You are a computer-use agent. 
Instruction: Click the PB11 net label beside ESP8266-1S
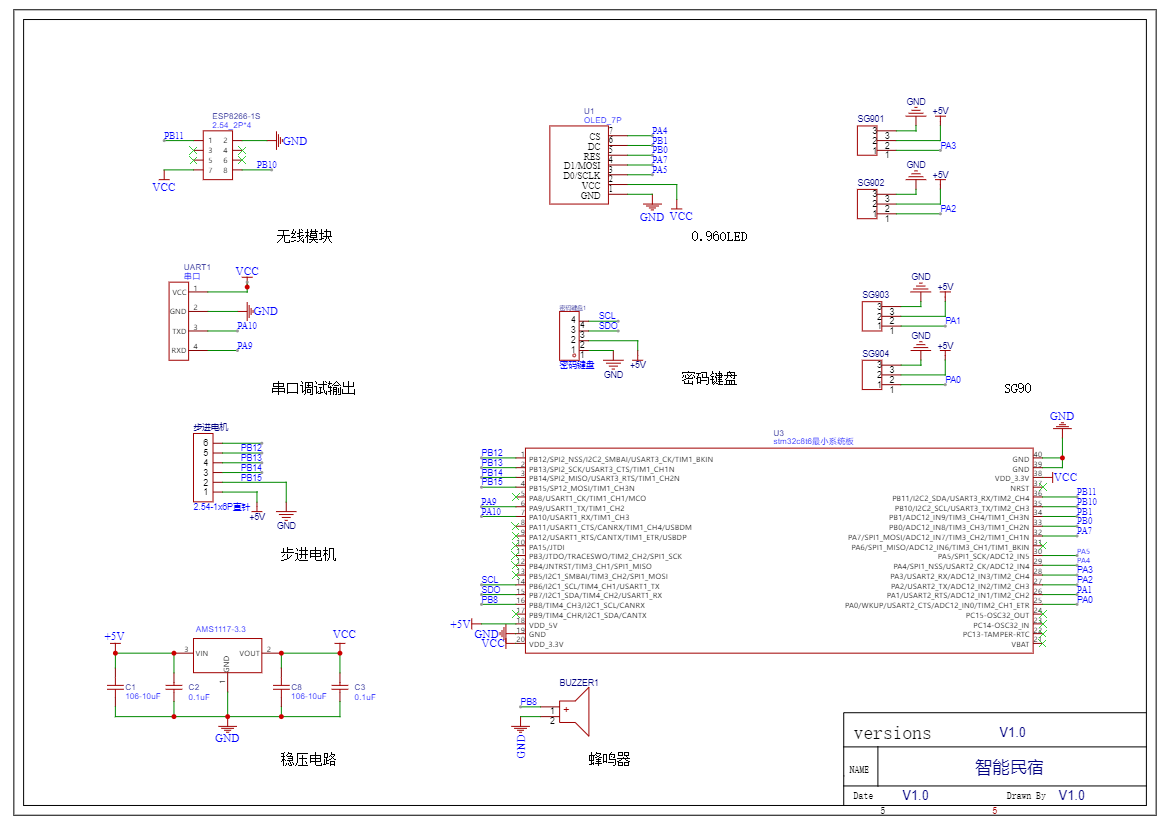174,136
